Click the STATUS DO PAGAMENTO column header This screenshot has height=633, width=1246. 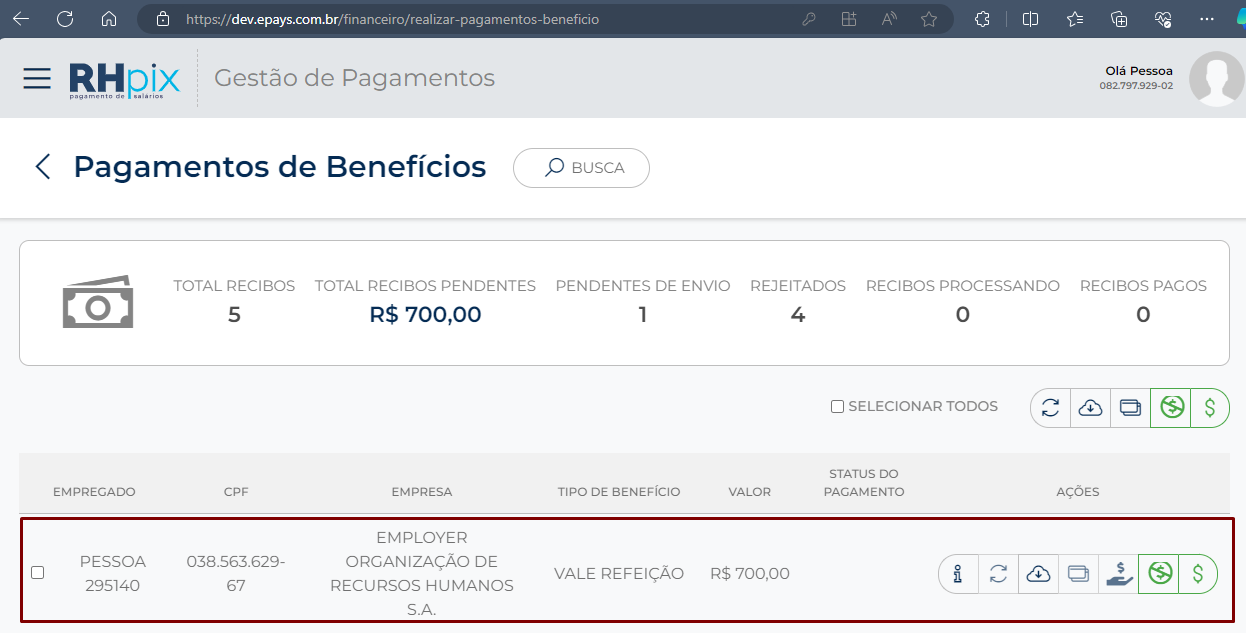pos(864,483)
